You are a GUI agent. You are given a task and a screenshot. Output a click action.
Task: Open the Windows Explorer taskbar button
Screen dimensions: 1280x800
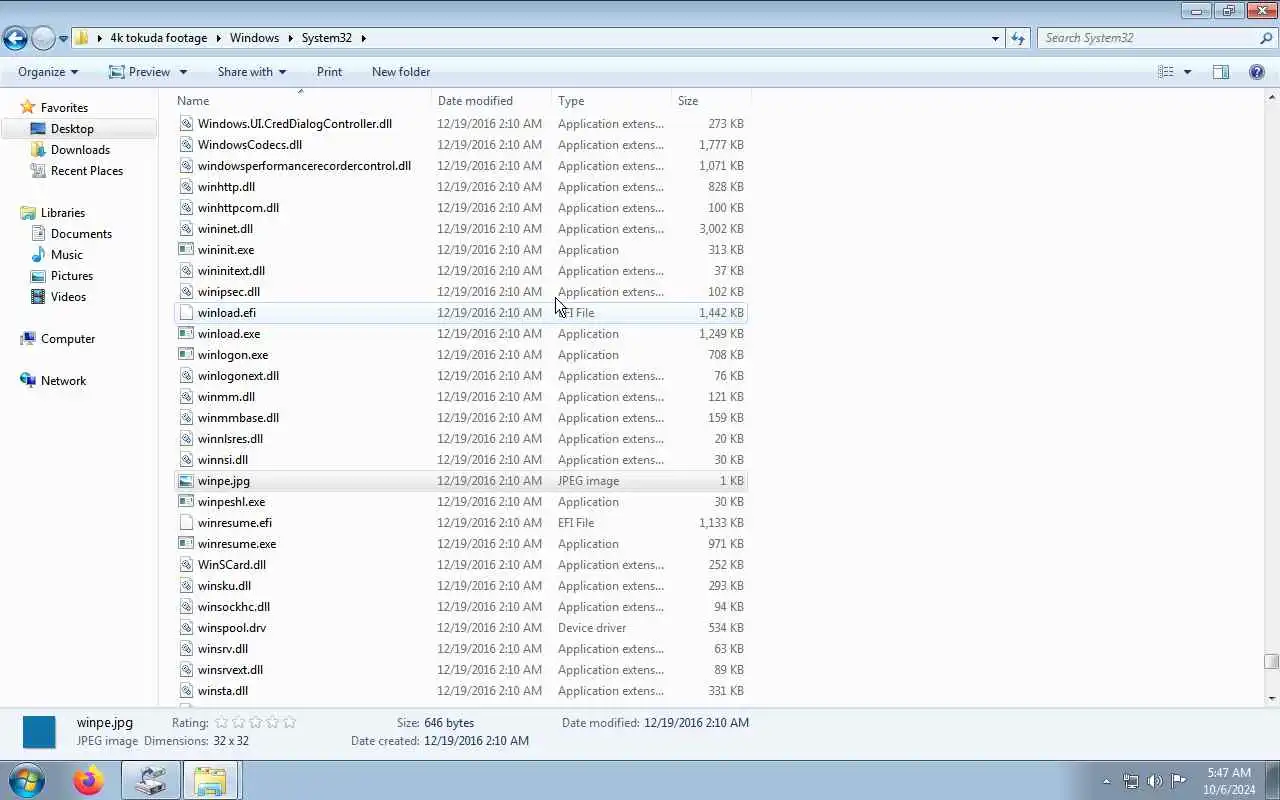210,780
